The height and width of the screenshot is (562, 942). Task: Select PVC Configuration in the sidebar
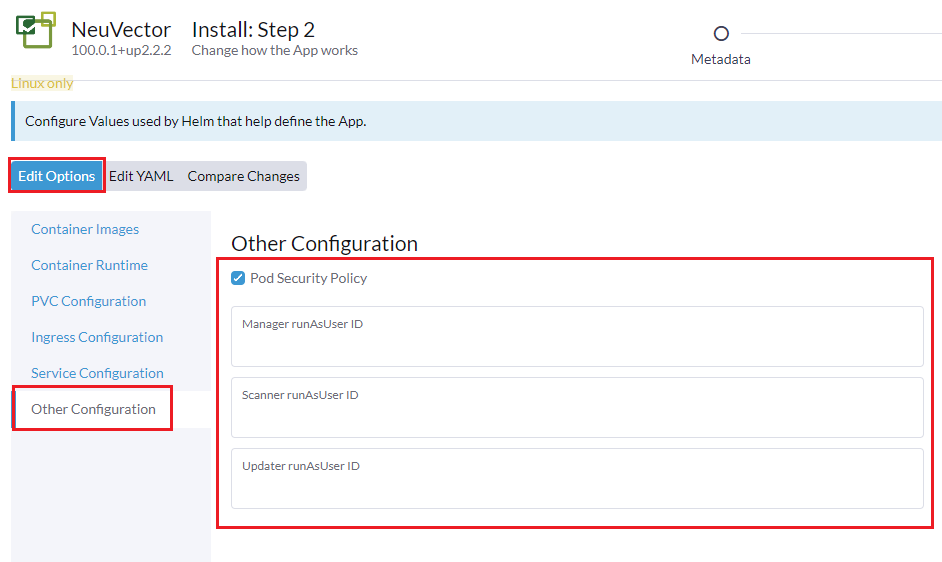point(88,301)
